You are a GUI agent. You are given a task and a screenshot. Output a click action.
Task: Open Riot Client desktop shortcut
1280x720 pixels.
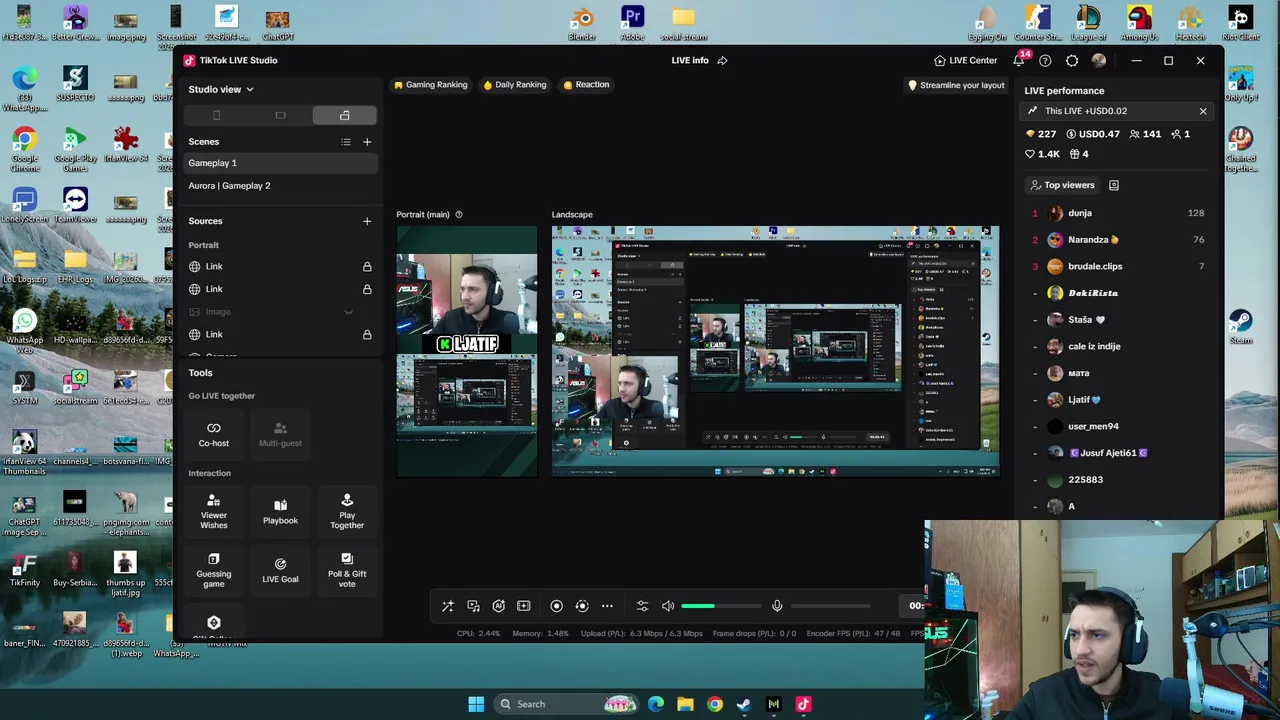pos(1240,24)
